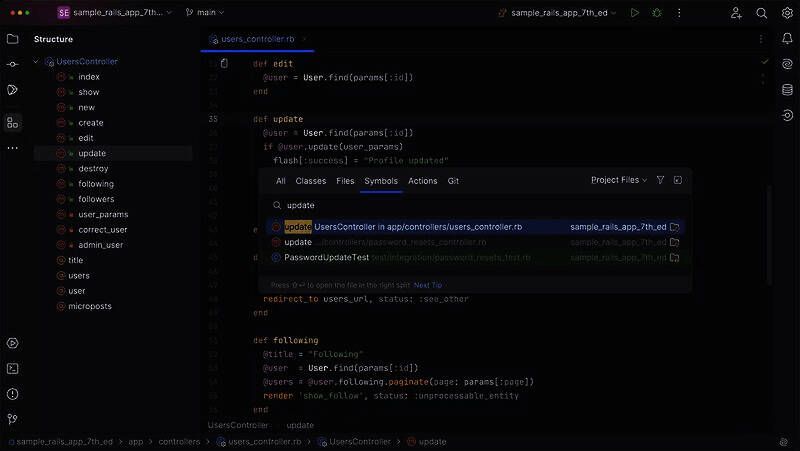This screenshot has height=451, width=800.
Task: Show more tool windows ellipsis
Action: point(13,148)
